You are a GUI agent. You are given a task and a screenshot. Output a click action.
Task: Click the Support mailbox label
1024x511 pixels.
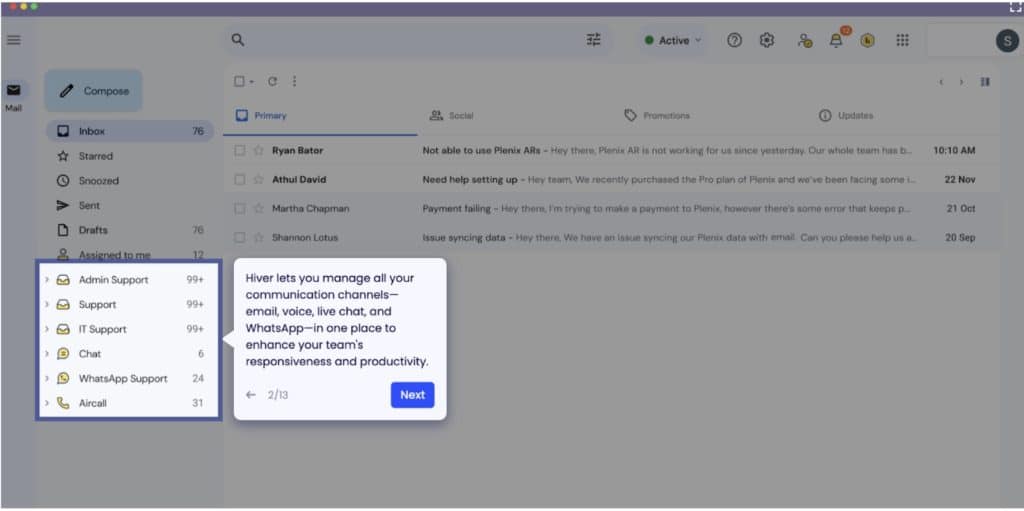pos(97,305)
